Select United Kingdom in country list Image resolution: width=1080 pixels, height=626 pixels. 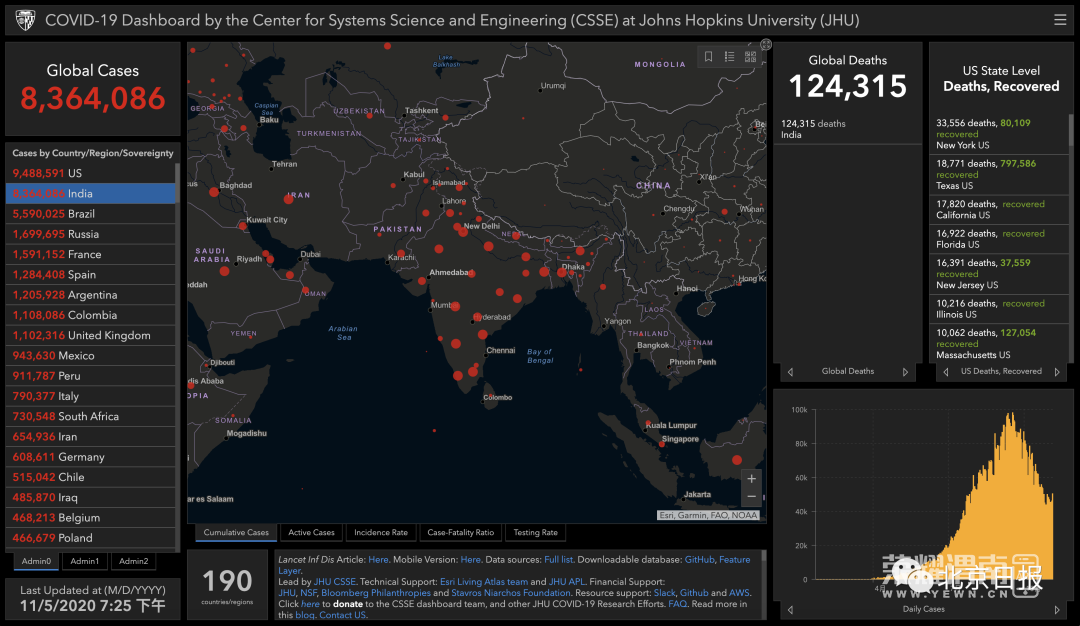(x=90, y=335)
